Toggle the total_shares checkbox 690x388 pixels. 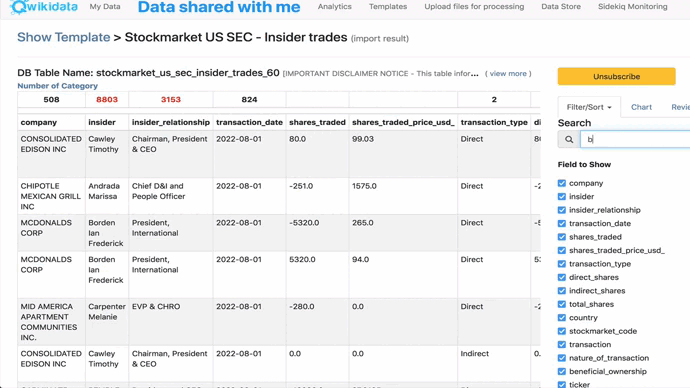[x=562, y=304]
